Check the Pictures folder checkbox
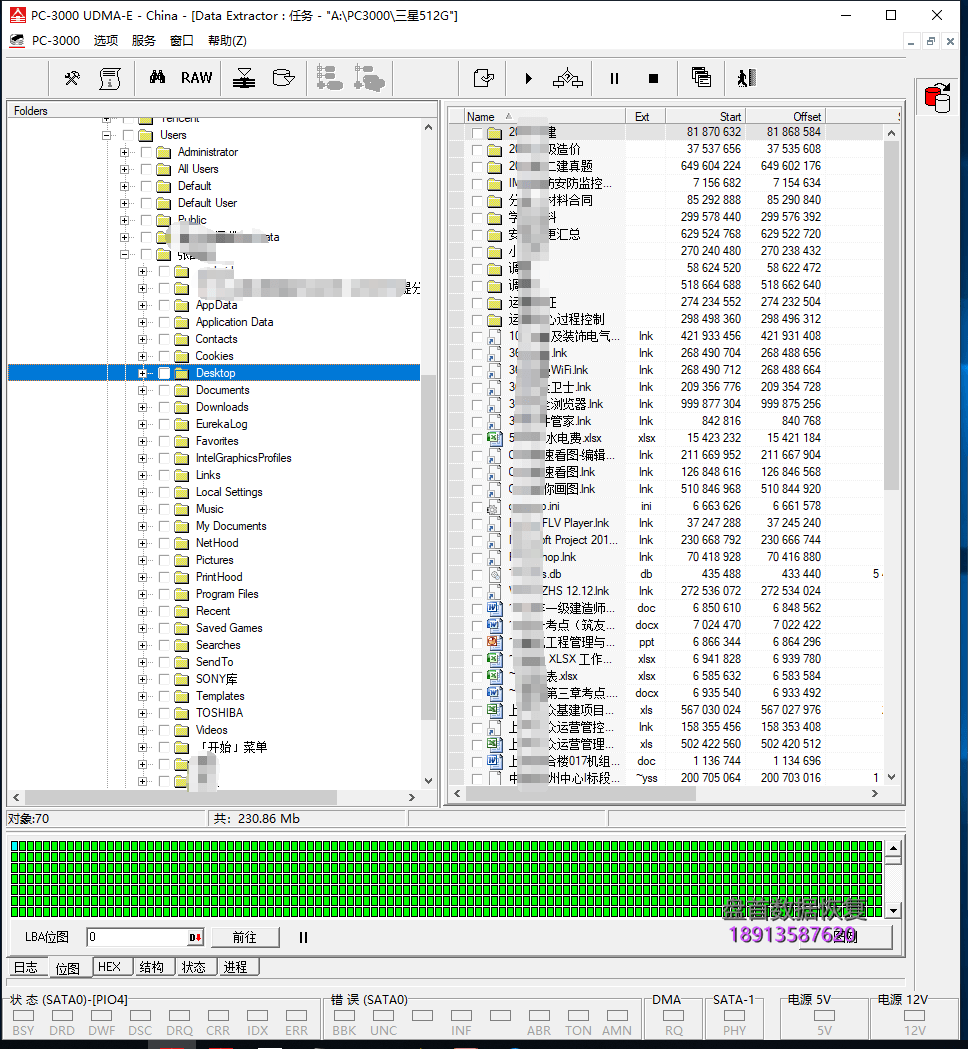The height and width of the screenshot is (1049, 968). pos(164,560)
